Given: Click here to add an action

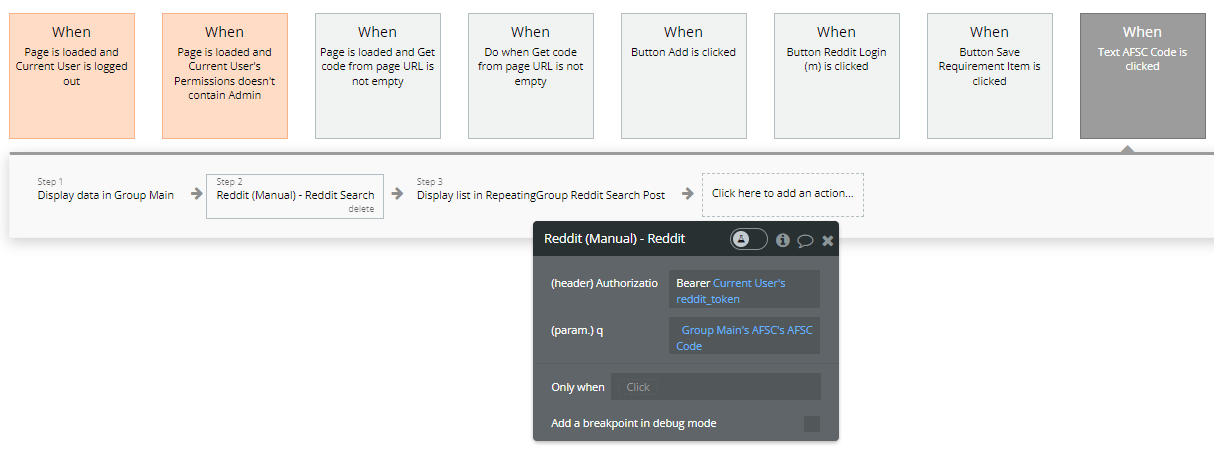Looking at the screenshot, I should (782, 194).
